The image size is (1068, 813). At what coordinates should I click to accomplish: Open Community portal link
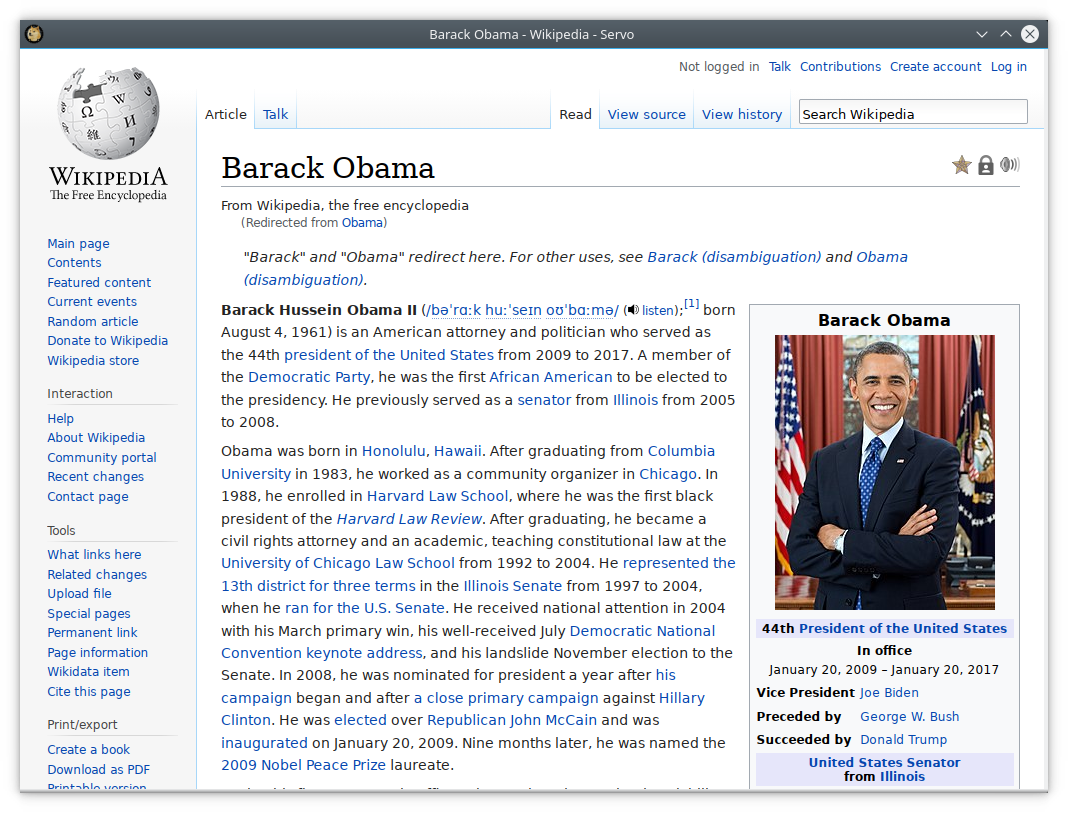point(101,458)
